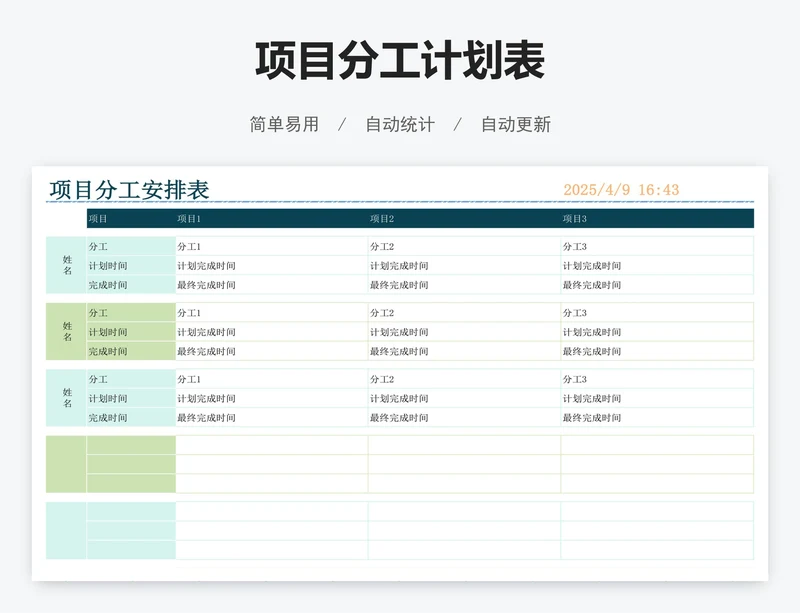Click the sheet title 项目分工安排表
This screenshot has height=613, width=800.
129,190
